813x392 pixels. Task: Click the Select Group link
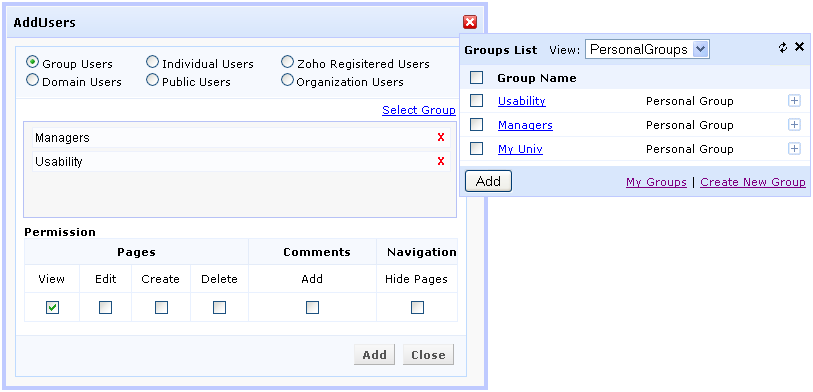click(419, 110)
